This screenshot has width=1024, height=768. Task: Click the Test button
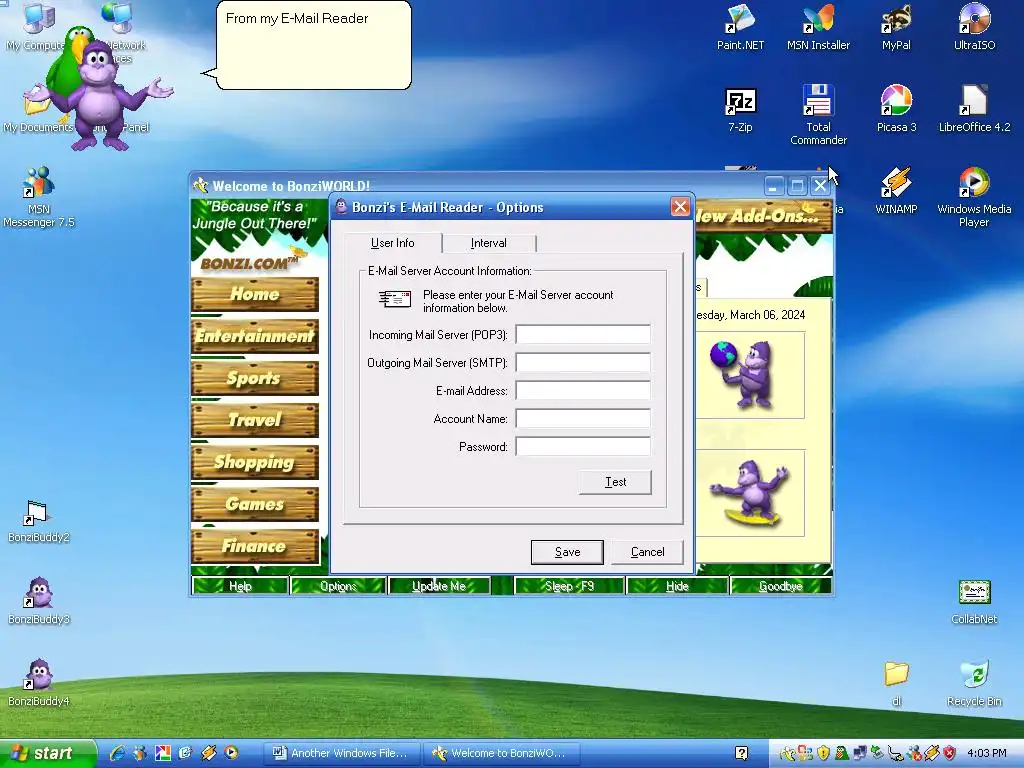coord(615,482)
